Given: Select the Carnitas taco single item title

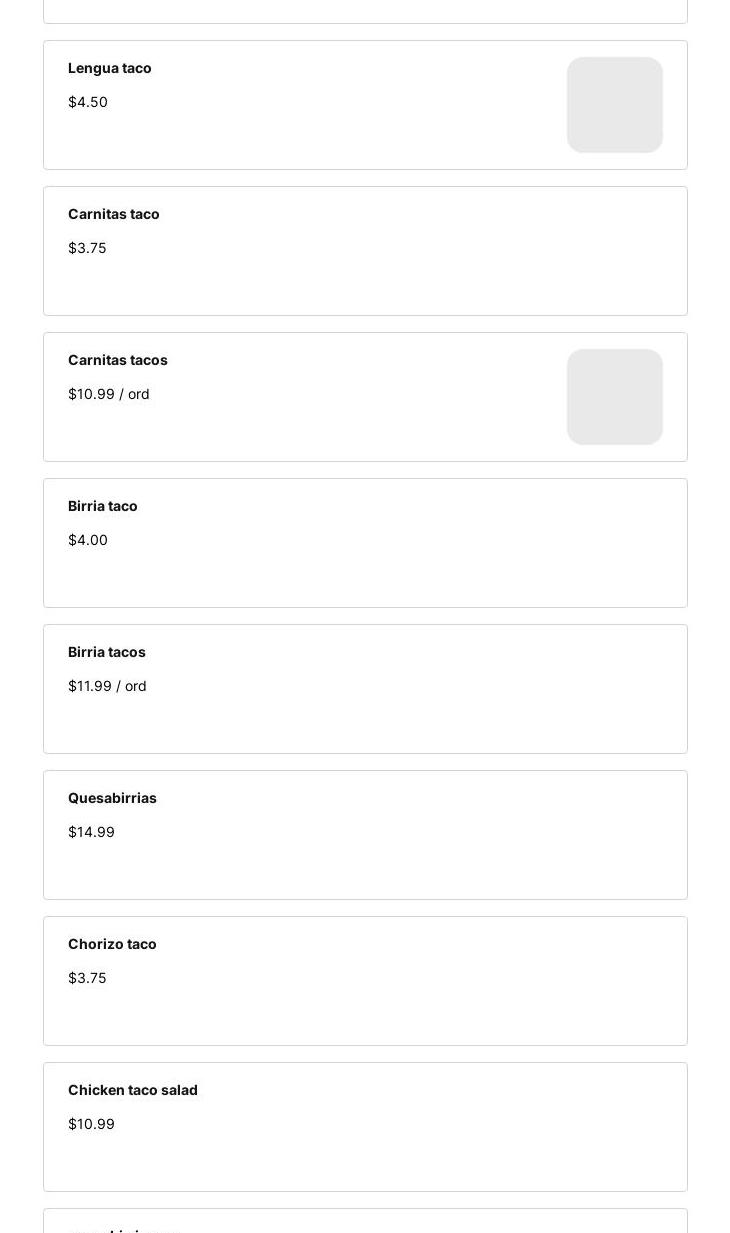Looking at the screenshot, I should tap(114, 214).
